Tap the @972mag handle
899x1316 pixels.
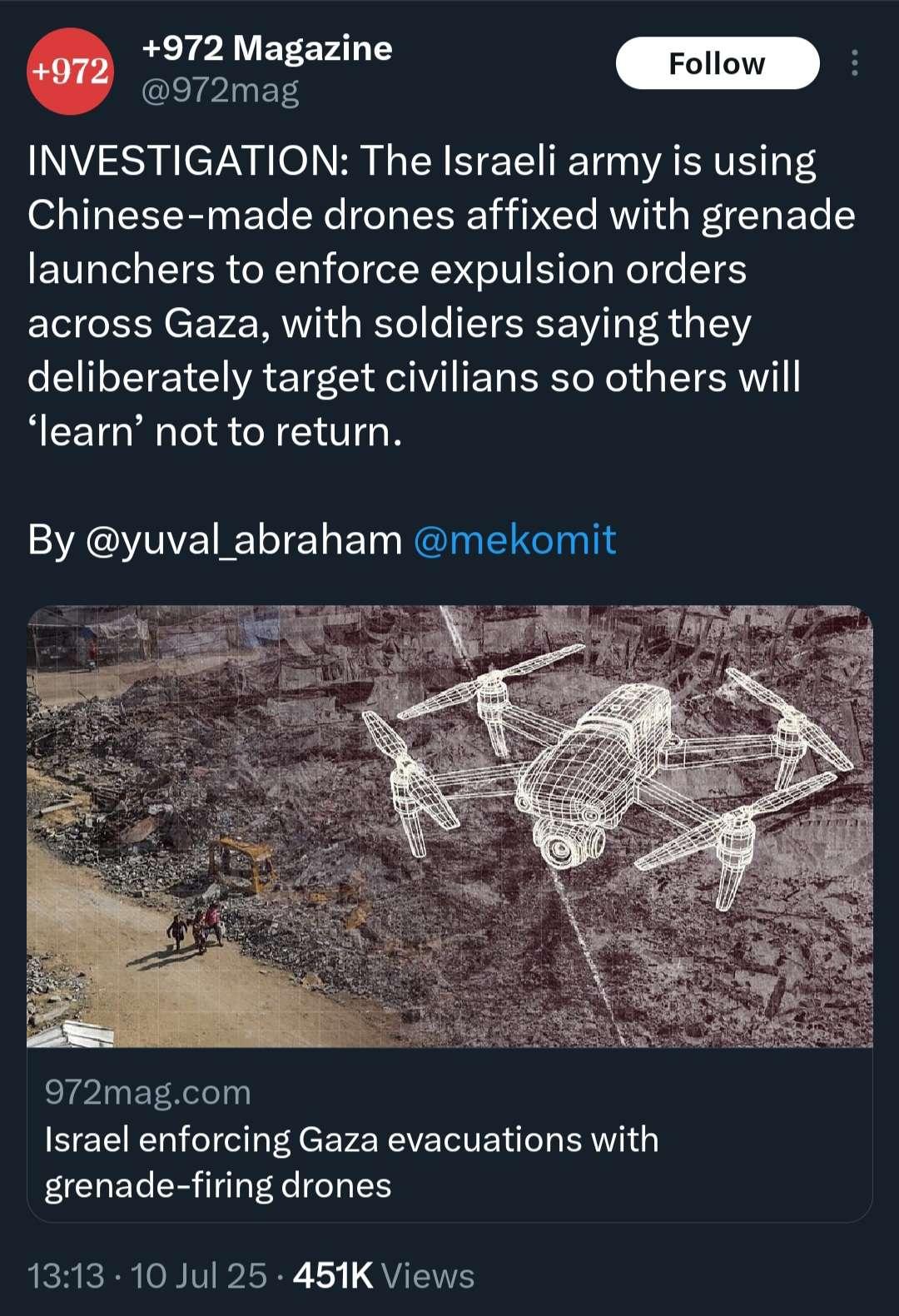coord(221,90)
